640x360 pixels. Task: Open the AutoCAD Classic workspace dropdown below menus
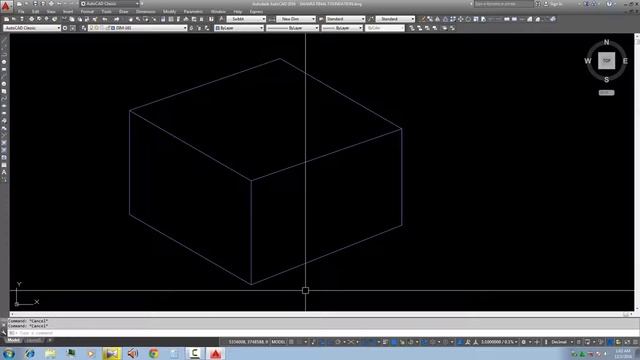[x=32, y=28]
